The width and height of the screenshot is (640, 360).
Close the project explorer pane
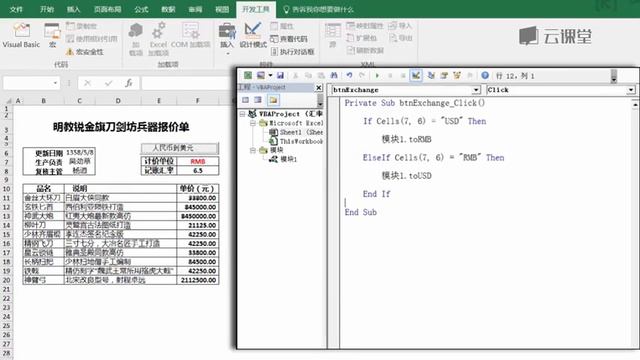pyautogui.click(x=319, y=88)
